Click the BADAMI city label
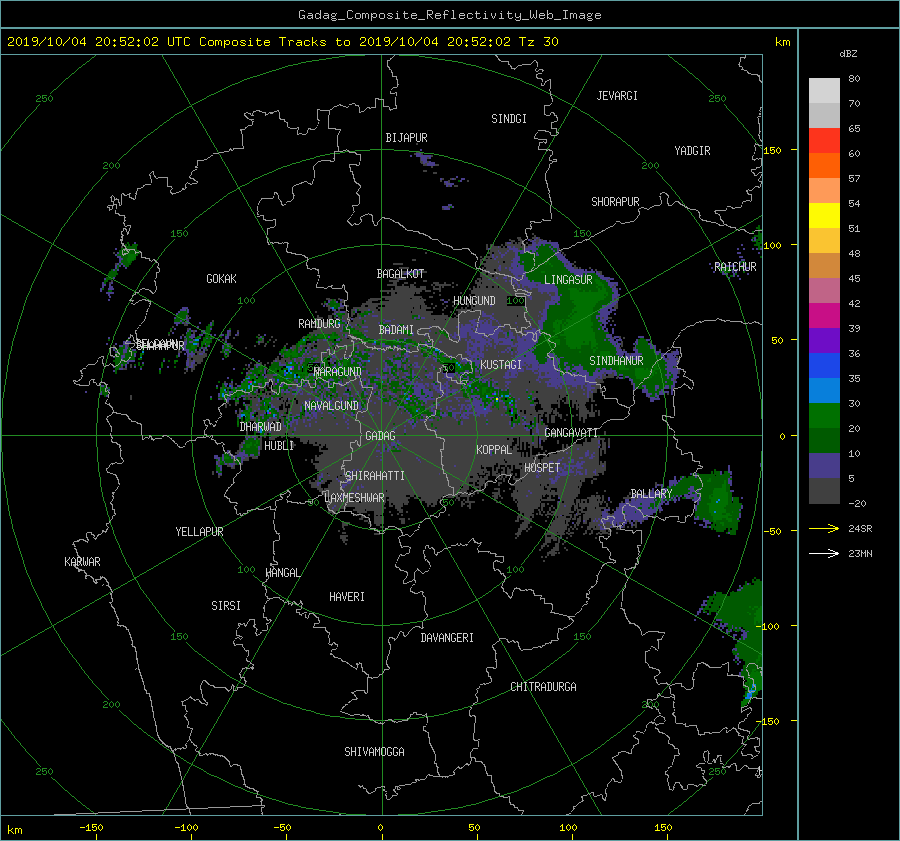 [396, 330]
